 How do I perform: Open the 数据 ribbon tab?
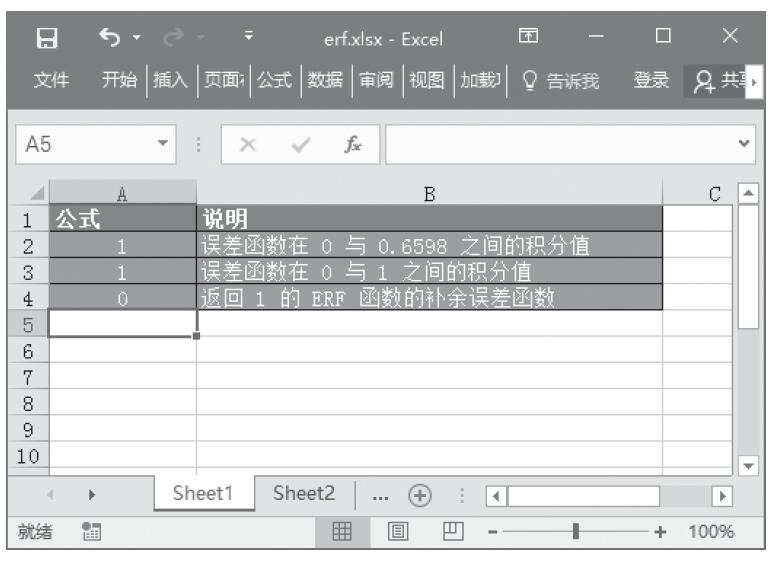click(326, 81)
